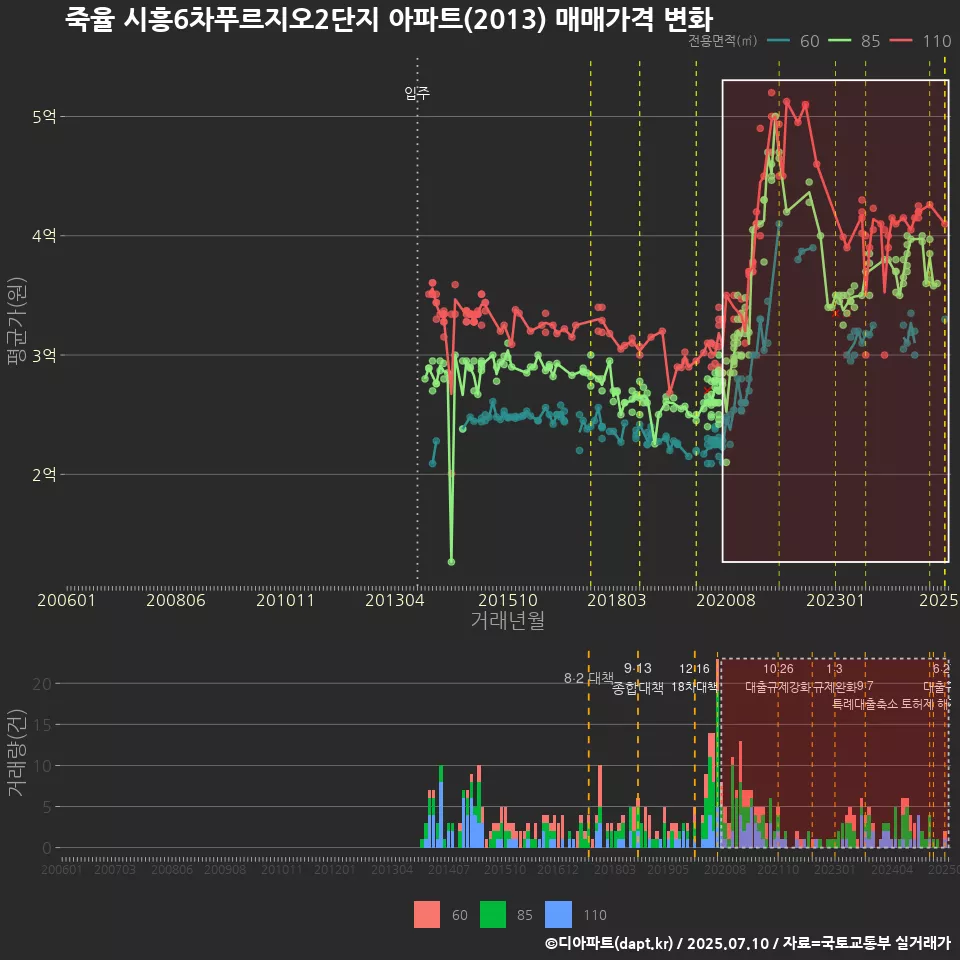The width and height of the screenshot is (960, 960).
Task: Click the 8·2 대책 policy label
Action: tap(588, 678)
